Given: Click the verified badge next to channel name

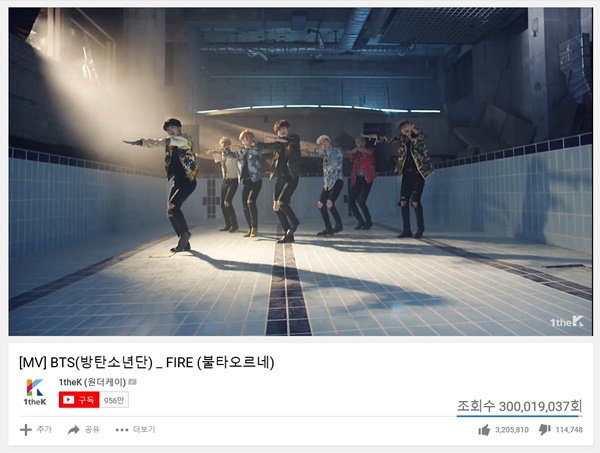Looking at the screenshot, I should pyautogui.click(x=132, y=382).
